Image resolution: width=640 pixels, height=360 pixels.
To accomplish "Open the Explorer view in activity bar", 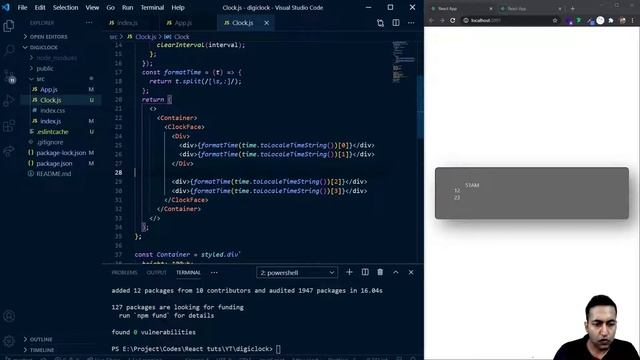I will [x=9, y=26].
